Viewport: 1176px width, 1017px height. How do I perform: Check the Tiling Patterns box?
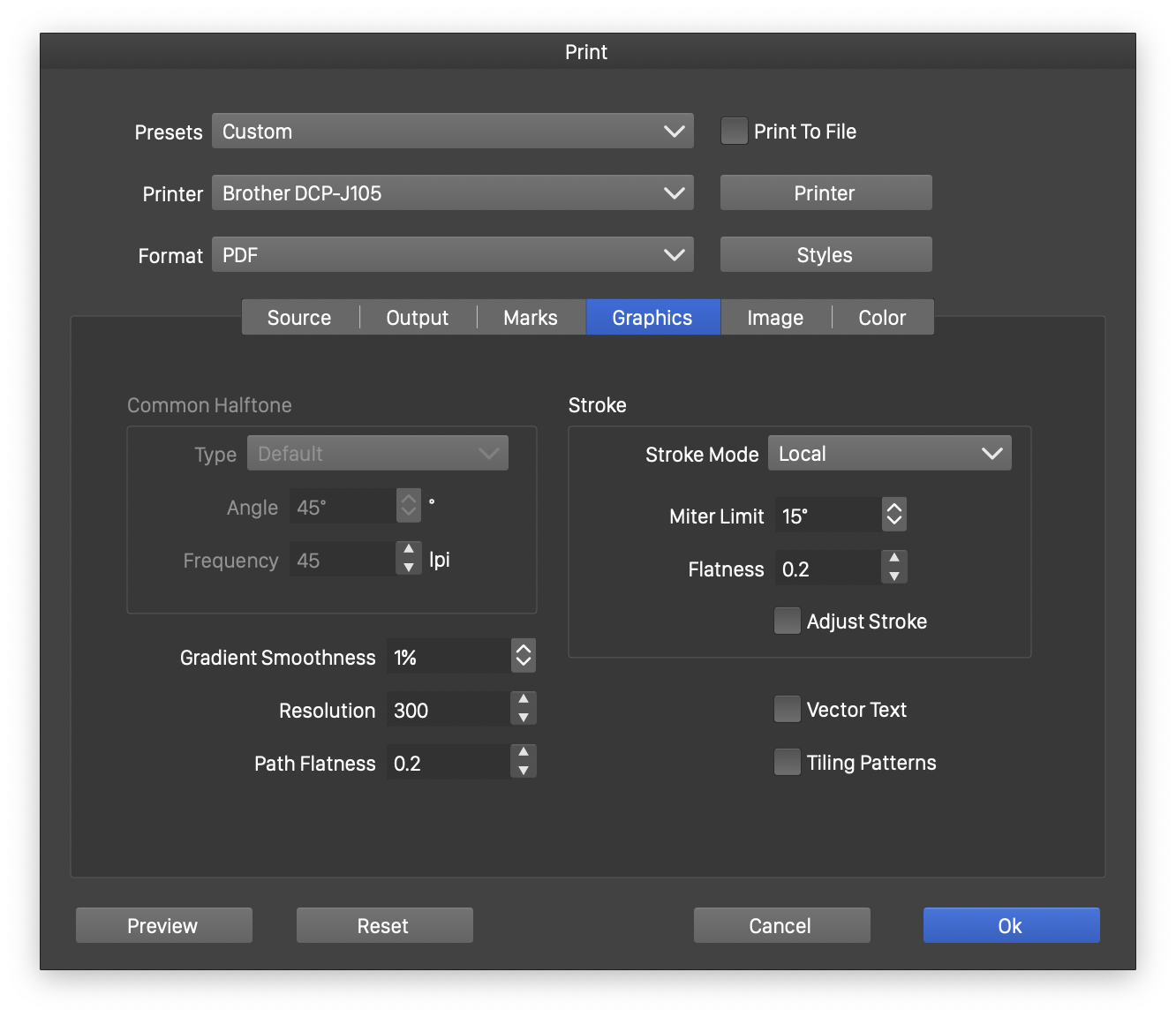pos(787,762)
